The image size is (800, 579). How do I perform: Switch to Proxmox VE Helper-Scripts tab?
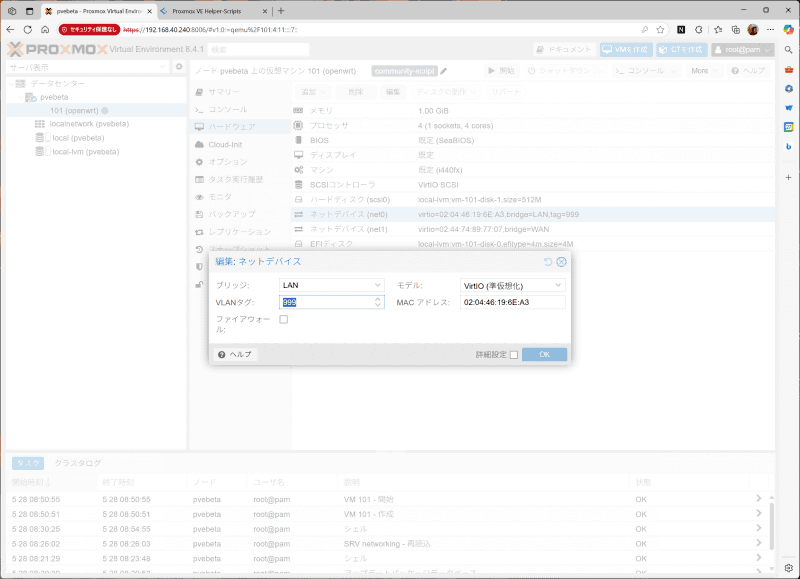click(213, 11)
